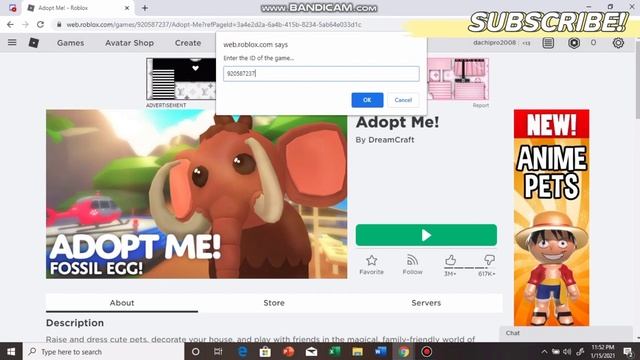Show hidden system tray icons
Viewport: 640px width, 360px height.
(x=544, y=351)
